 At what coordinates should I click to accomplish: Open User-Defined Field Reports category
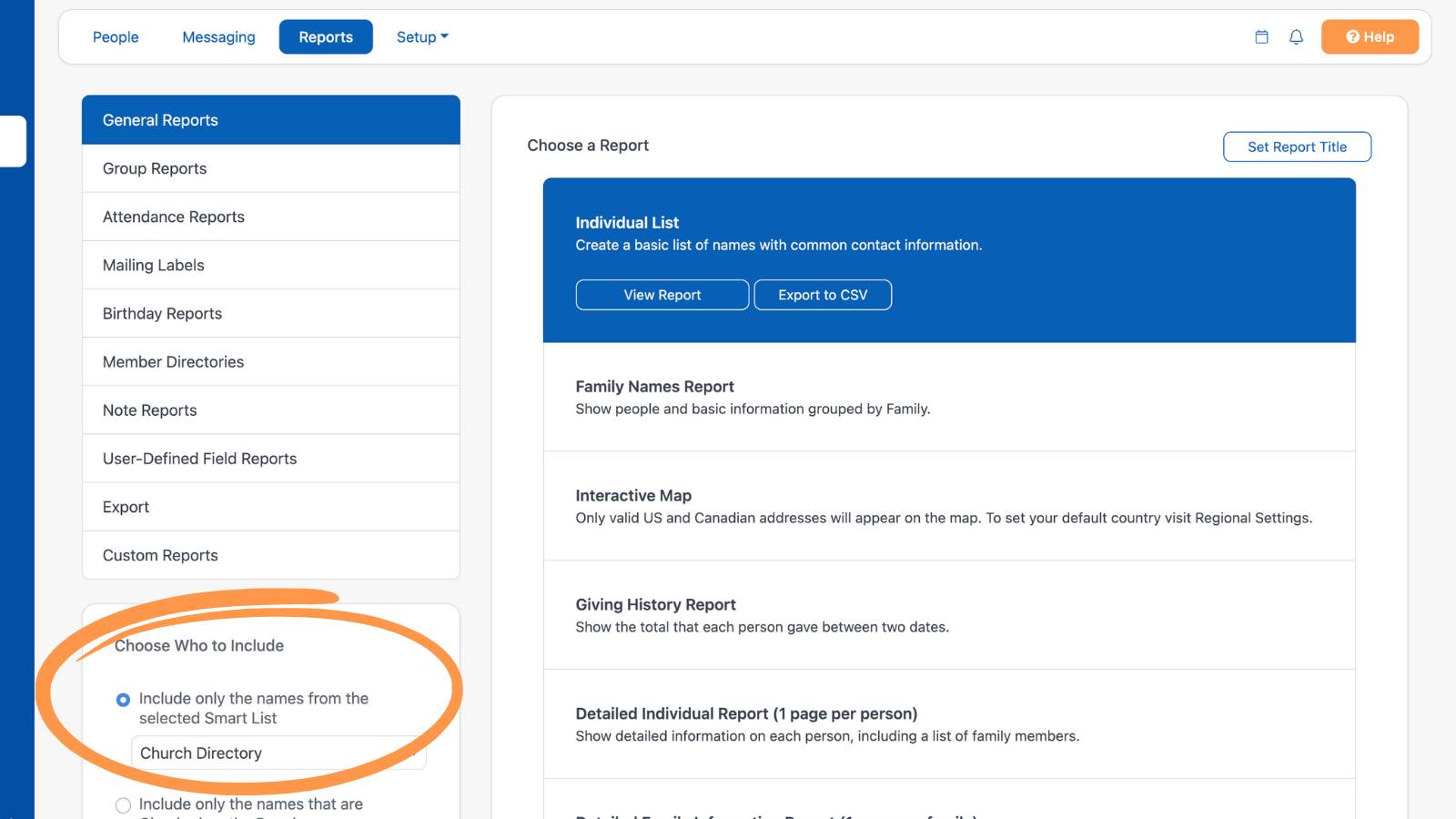(x=271, y=458)
